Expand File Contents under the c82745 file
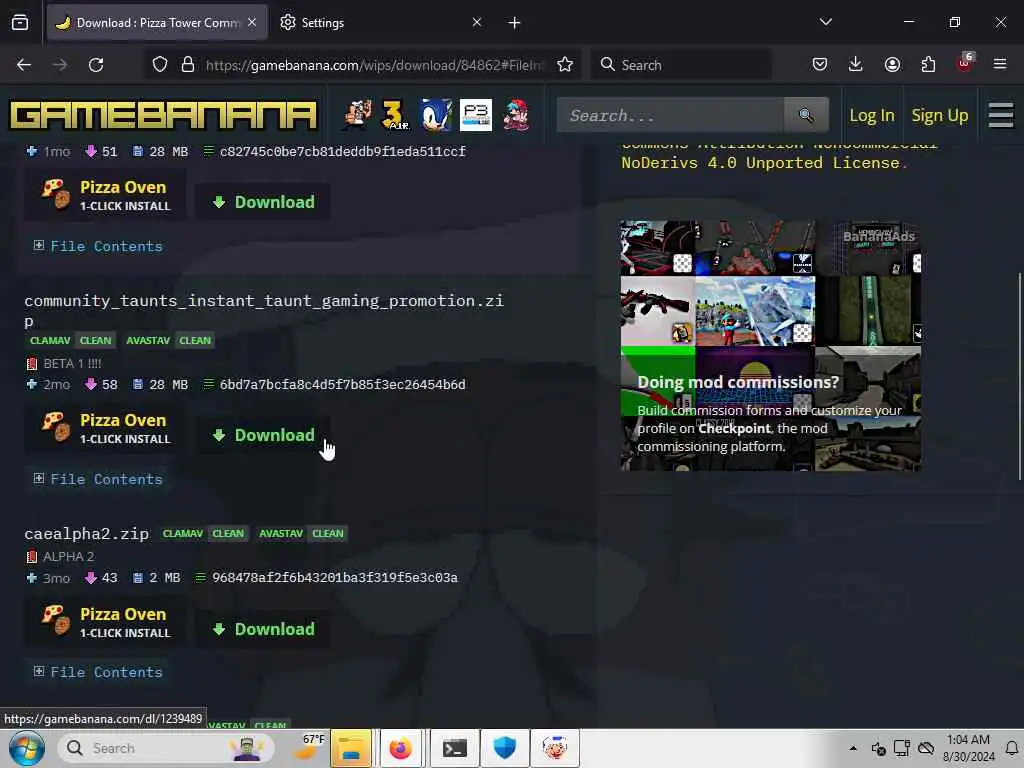Viewport: 1024px width, 768px height. pyautogui.click(x=98, y=246)
